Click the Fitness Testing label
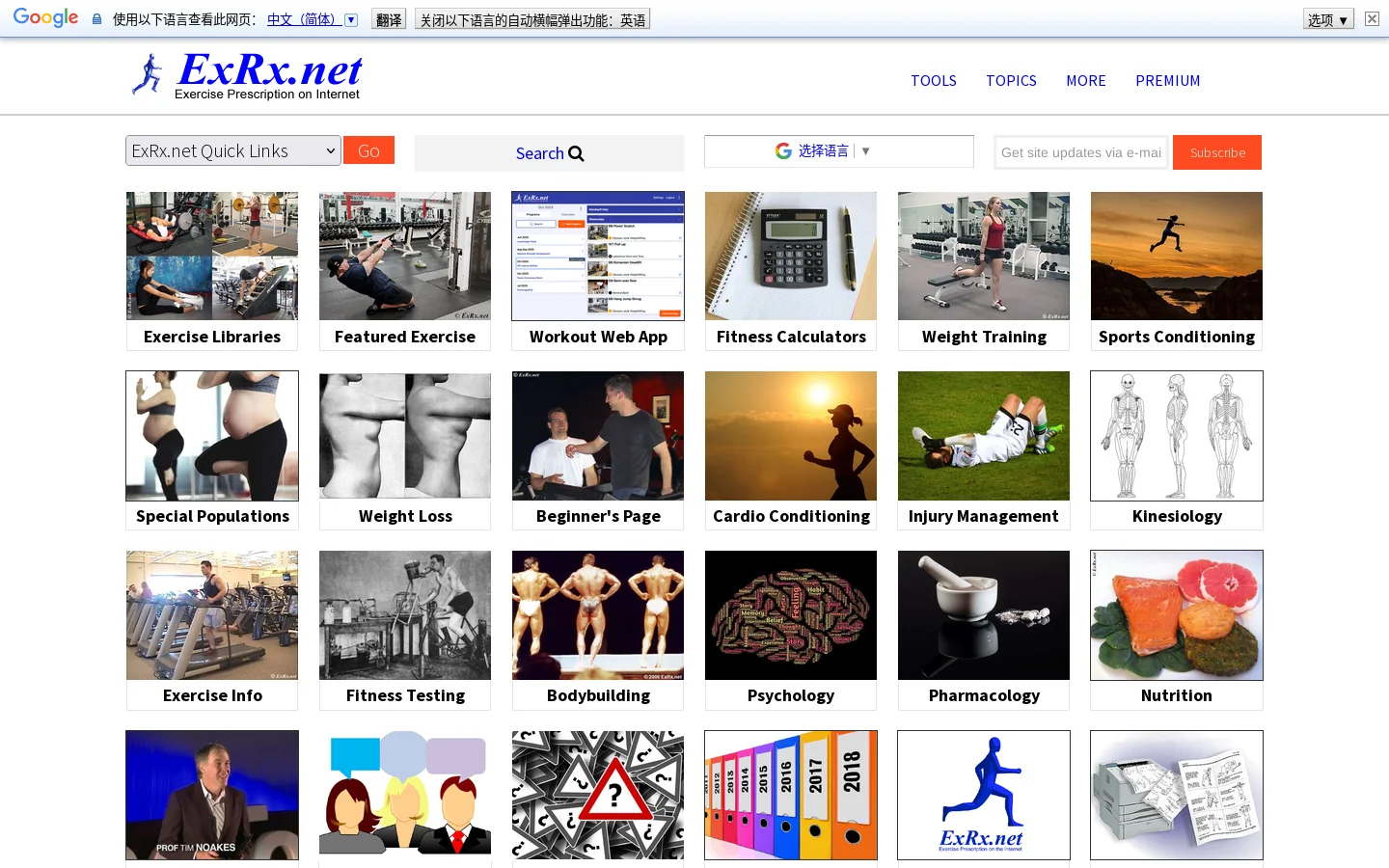This screenshot has height=868, width=1389. click(x=405, y=695)
